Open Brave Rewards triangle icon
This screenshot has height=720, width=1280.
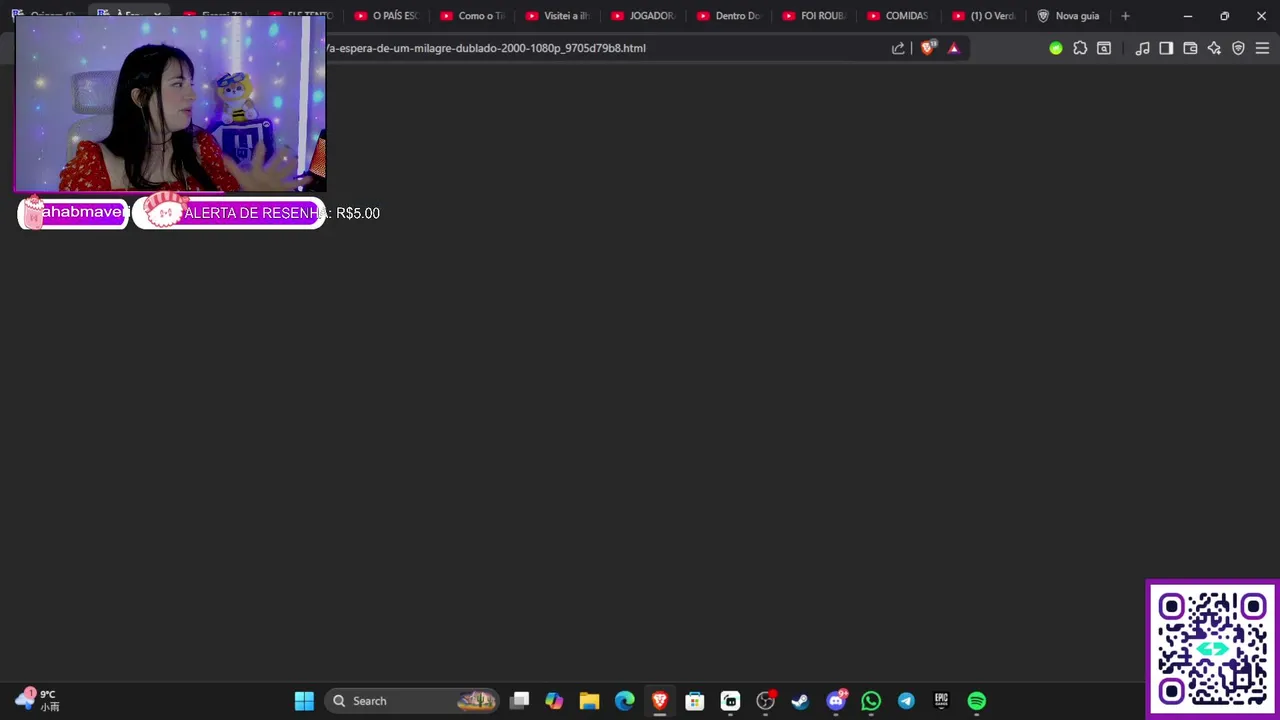pos(953,48)
